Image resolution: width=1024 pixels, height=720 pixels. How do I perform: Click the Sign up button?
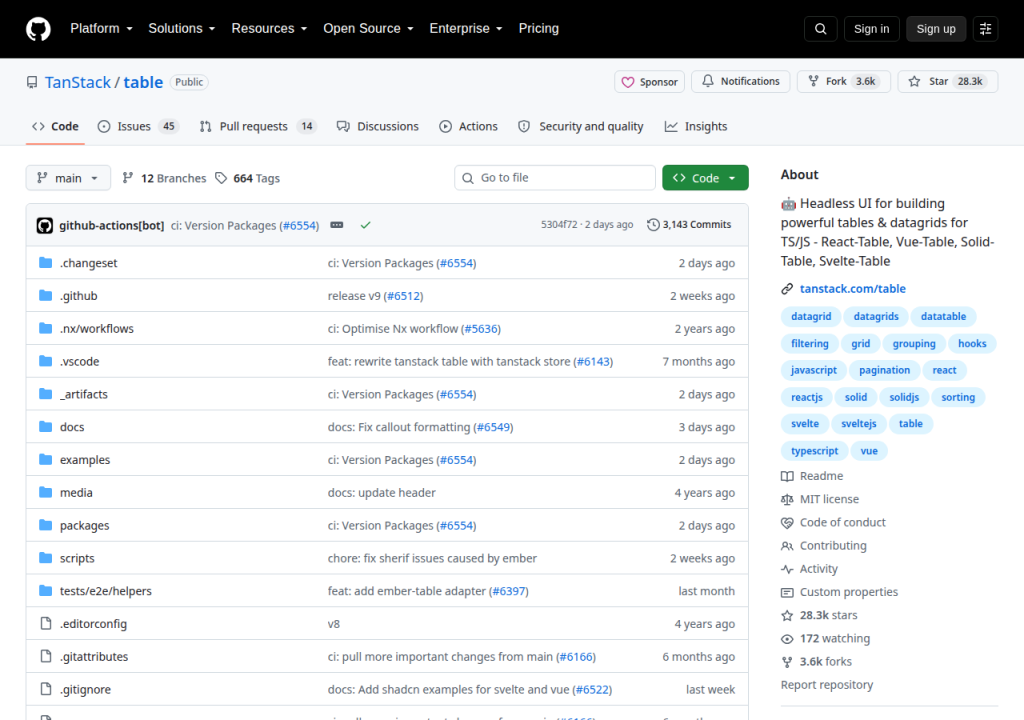tap(935, 29)
